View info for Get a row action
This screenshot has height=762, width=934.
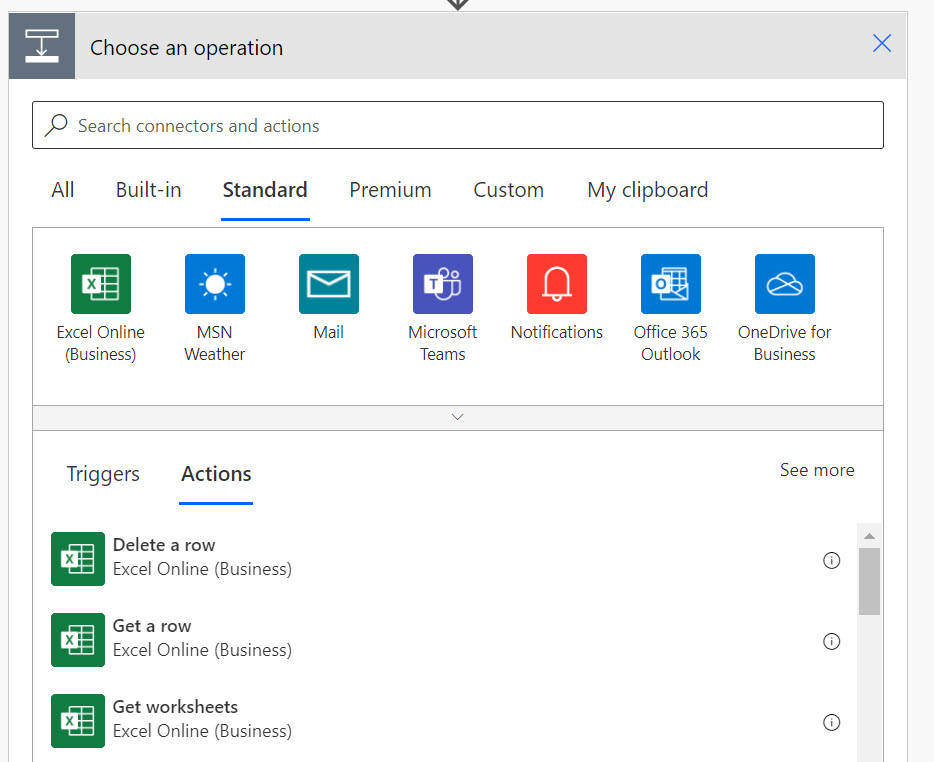coord(831,642)
